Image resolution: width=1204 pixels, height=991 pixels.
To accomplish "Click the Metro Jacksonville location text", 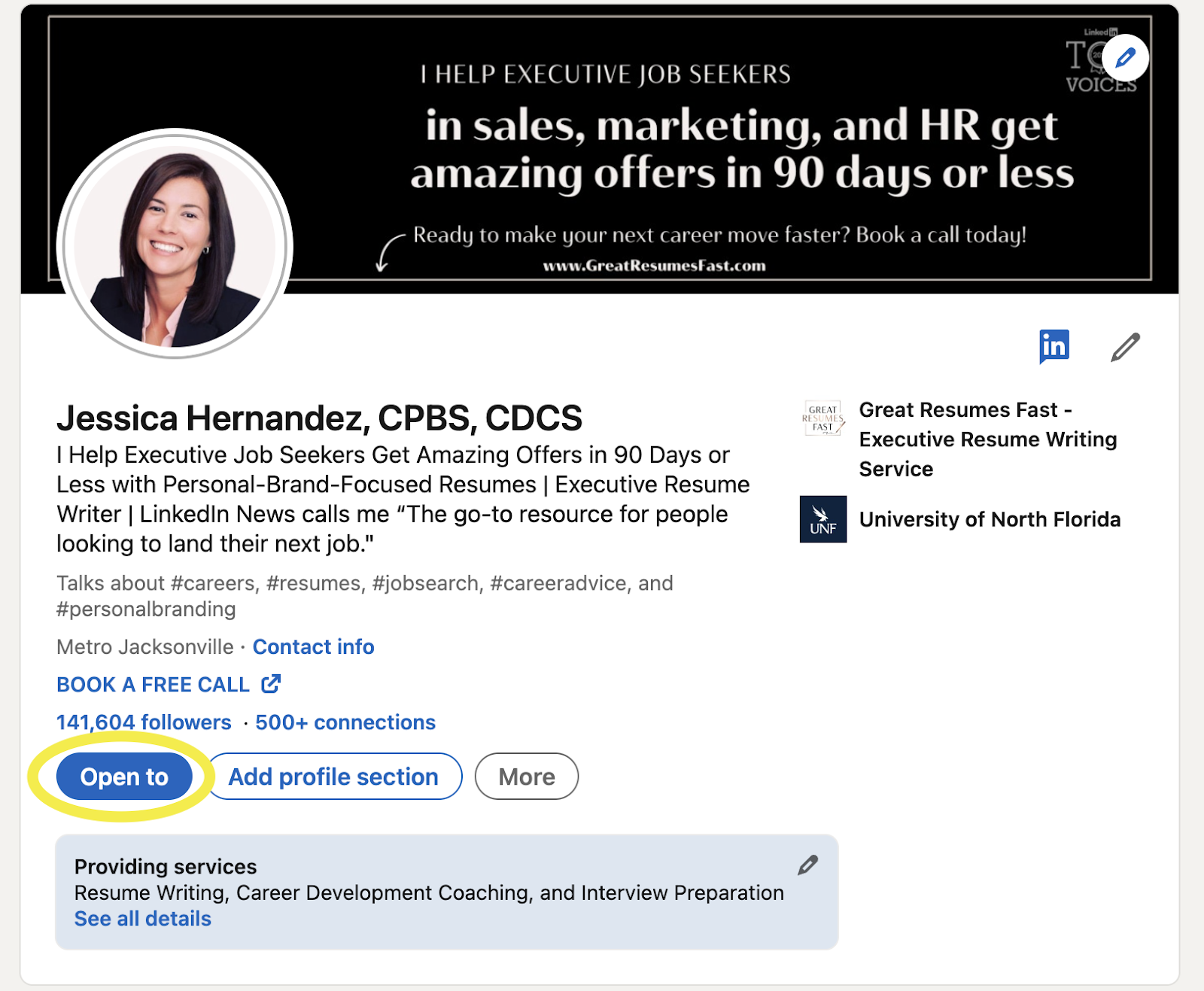I will 145,647.
